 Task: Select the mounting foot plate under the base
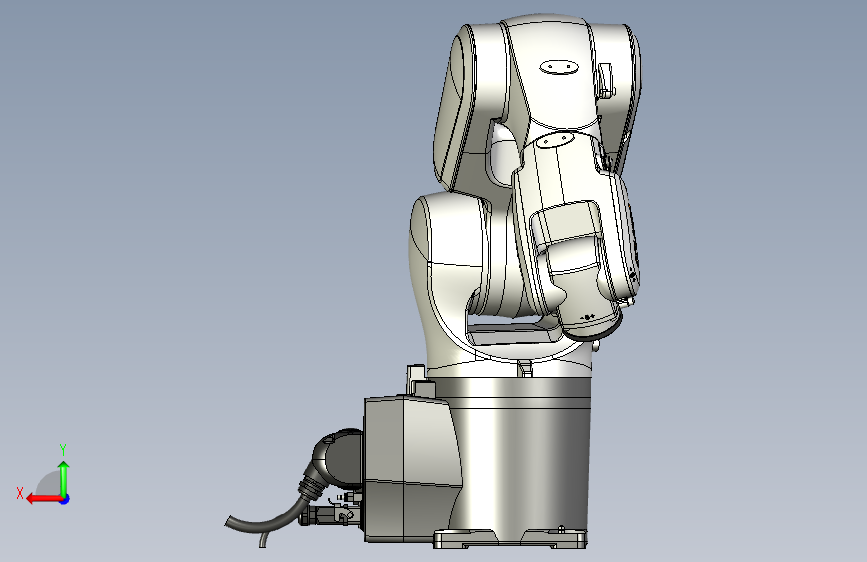pyautogui.click(x=510, y=539)
